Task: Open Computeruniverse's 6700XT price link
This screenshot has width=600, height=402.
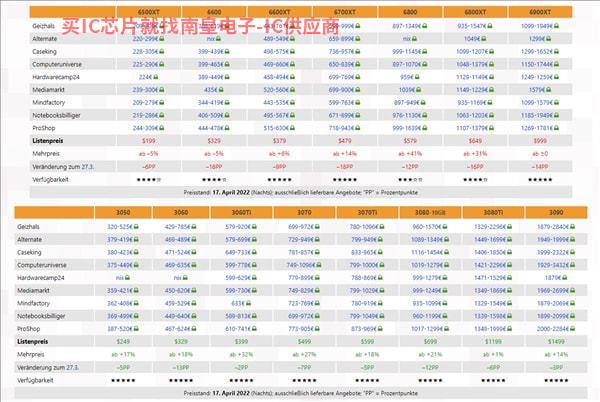Action: coord(342,64)
